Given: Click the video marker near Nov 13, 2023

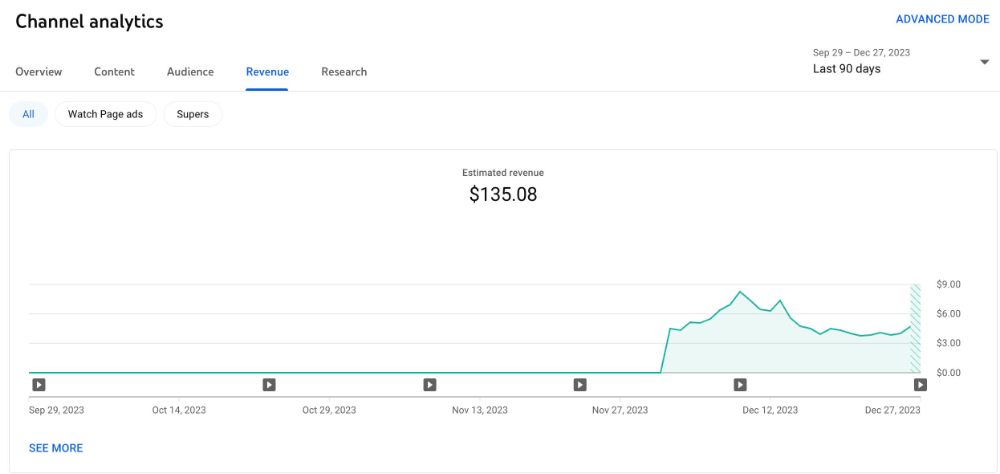Looking at the screenshot, I should (580, 384).
